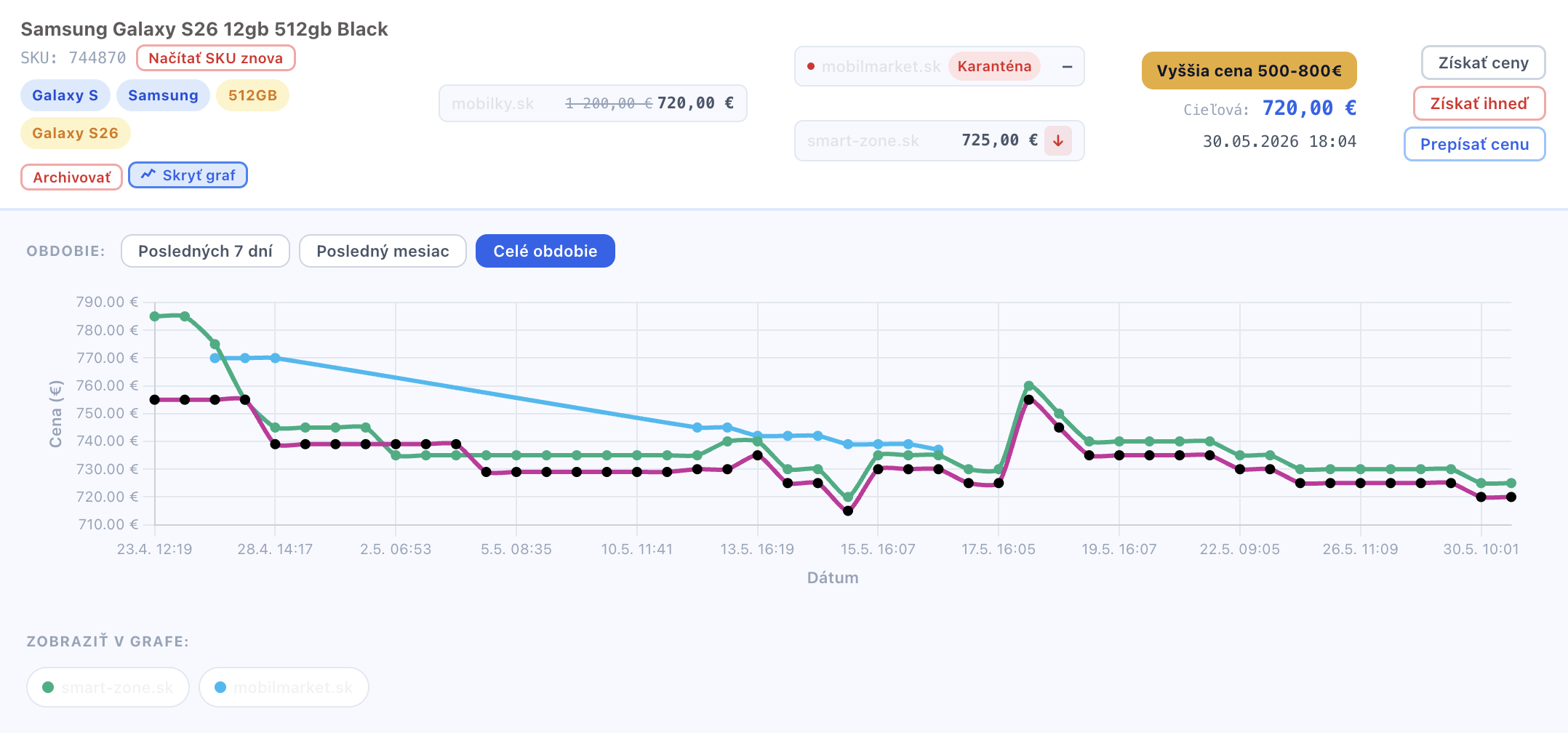Toggle smart-zone.sk series in chart

[108, 687]
